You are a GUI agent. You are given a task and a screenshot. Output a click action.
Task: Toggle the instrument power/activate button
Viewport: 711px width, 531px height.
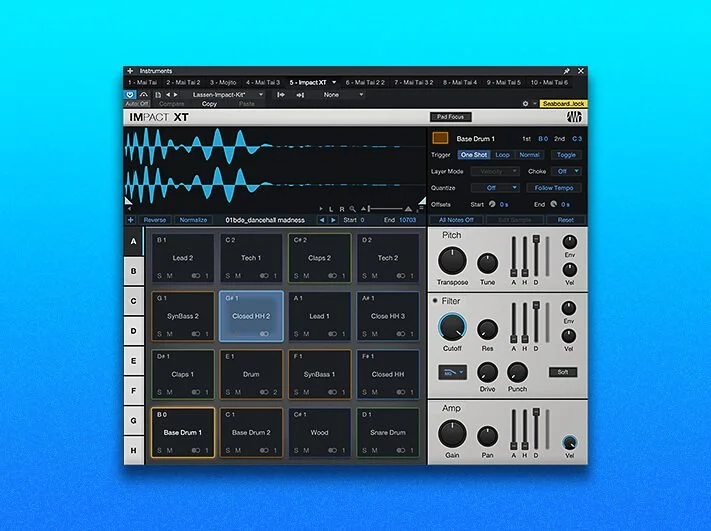[130, 95]
